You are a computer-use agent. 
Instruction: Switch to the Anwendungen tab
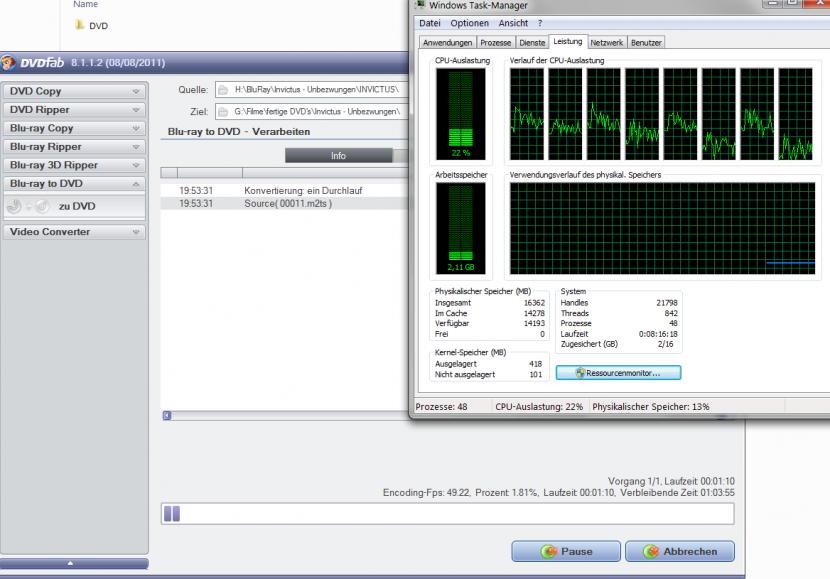[447, 42]
